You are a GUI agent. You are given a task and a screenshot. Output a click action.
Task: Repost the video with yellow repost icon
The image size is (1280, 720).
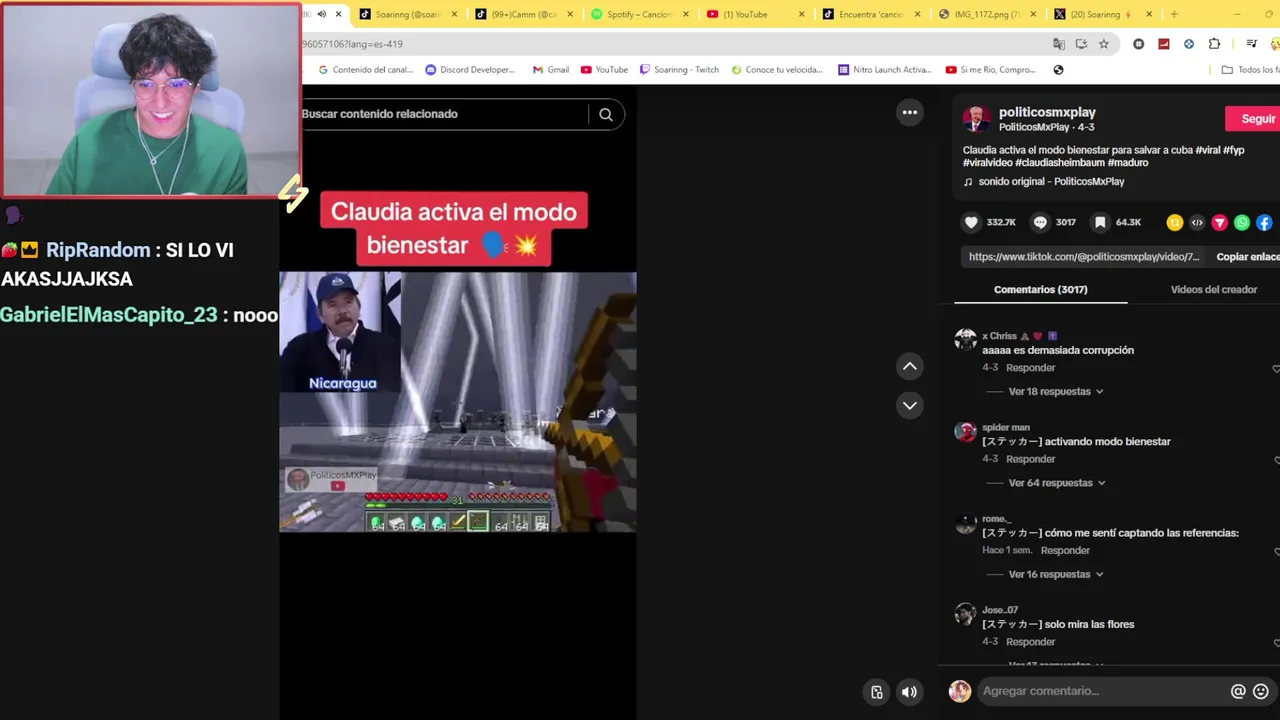pos(1175,223)
